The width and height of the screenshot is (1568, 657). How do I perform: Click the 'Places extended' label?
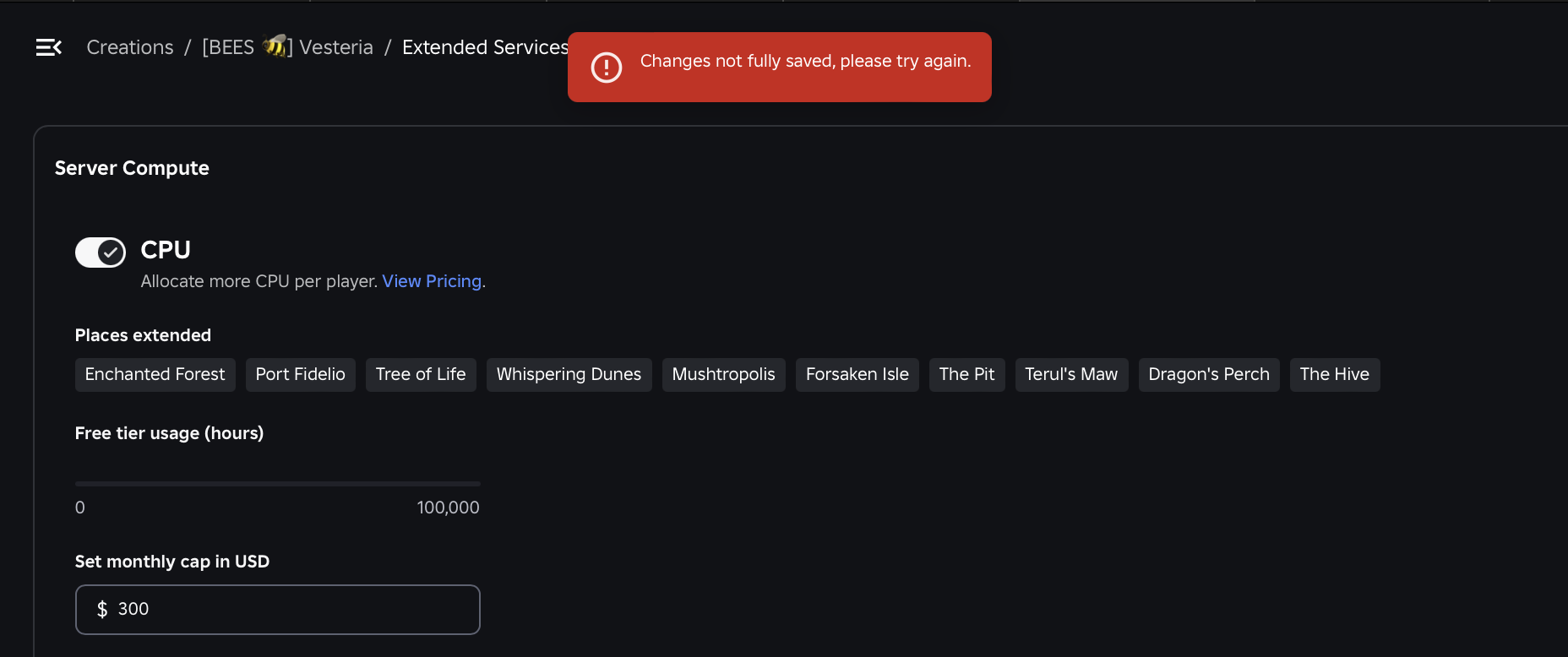pyautogui.click(x=143, y=335)
